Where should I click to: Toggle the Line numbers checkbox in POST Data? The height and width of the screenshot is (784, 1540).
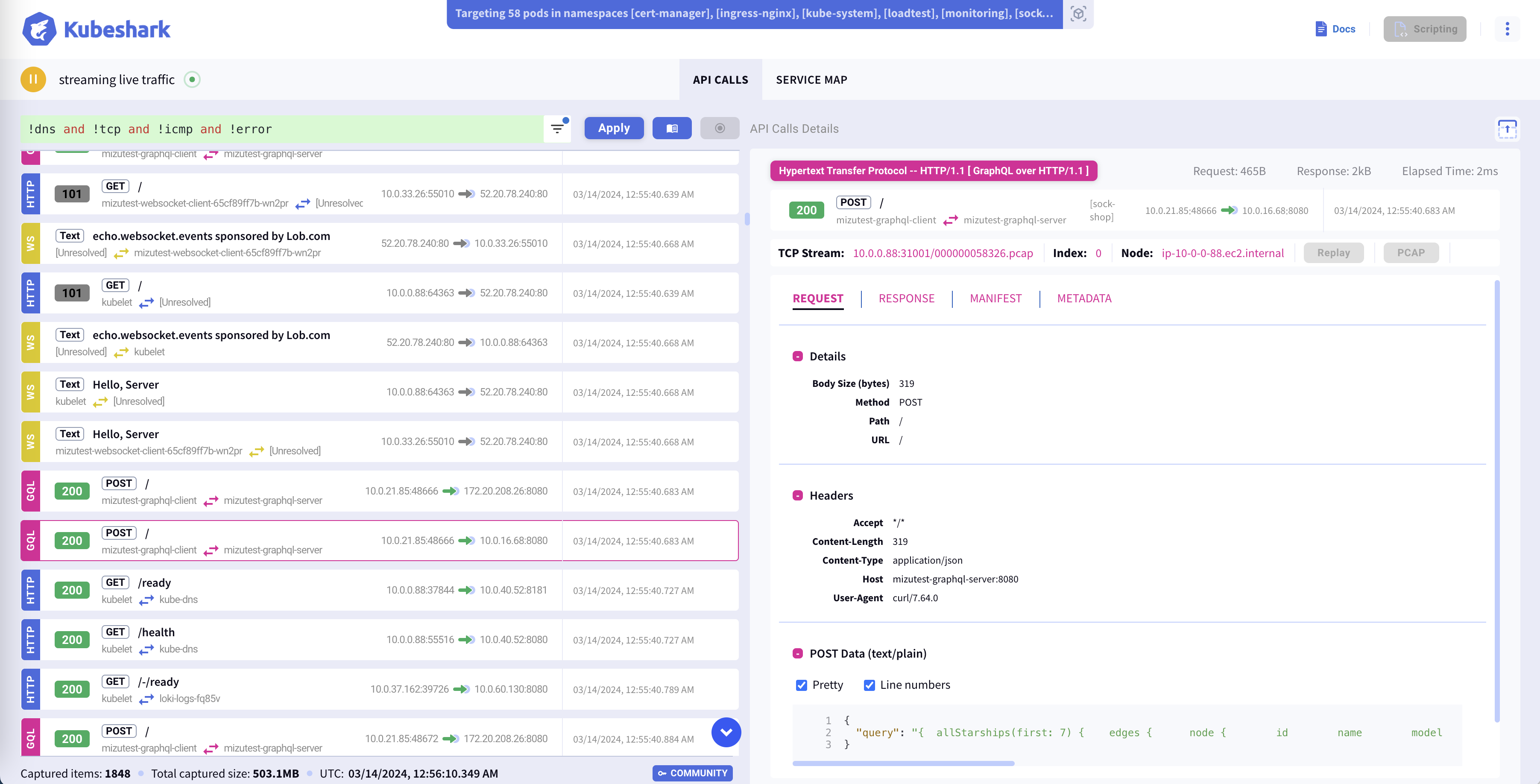(x=869, y=684)
